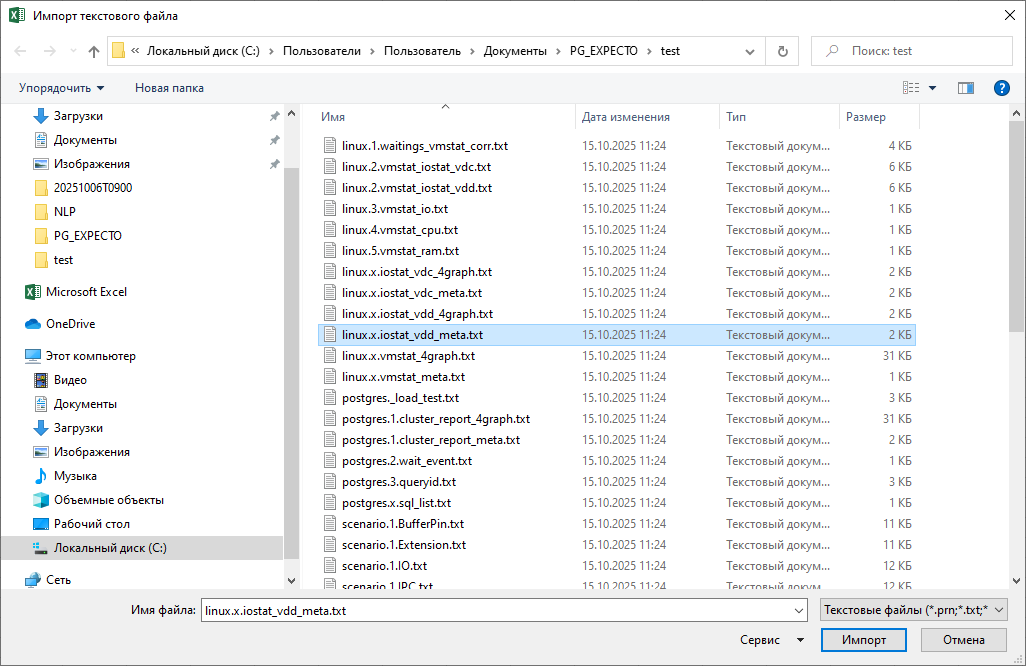Image resolution: width=1026 pixels, height=666 pixels.
Task: Select file postgres.2.wait_event.txt
Action: pos(406,461)
